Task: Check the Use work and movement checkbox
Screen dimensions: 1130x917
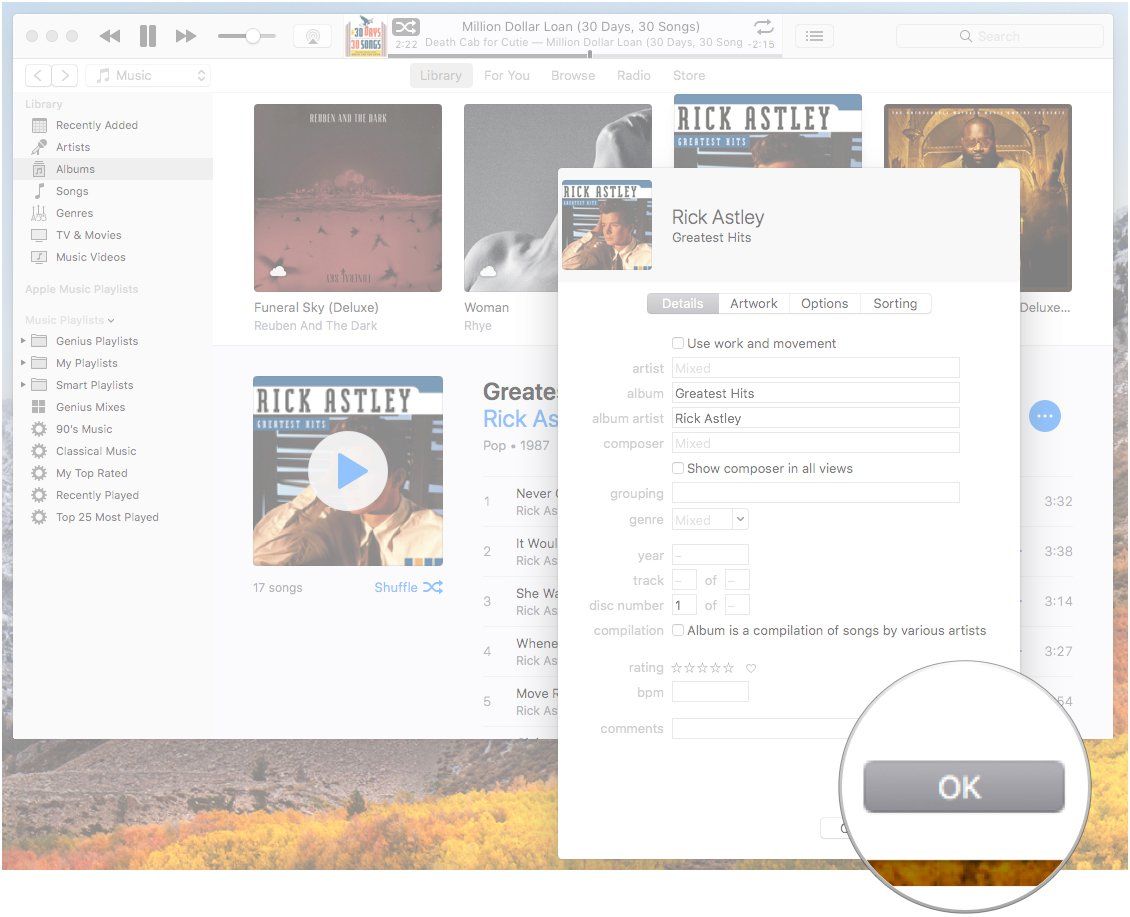Action: [678, 343]
